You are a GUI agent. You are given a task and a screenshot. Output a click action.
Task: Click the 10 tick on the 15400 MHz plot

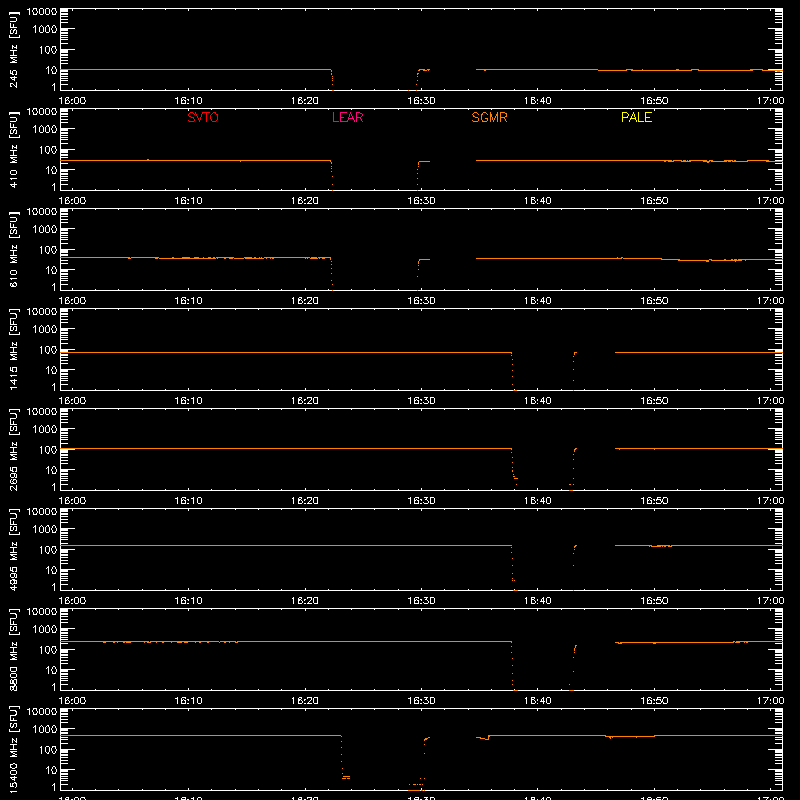(51, 770)
